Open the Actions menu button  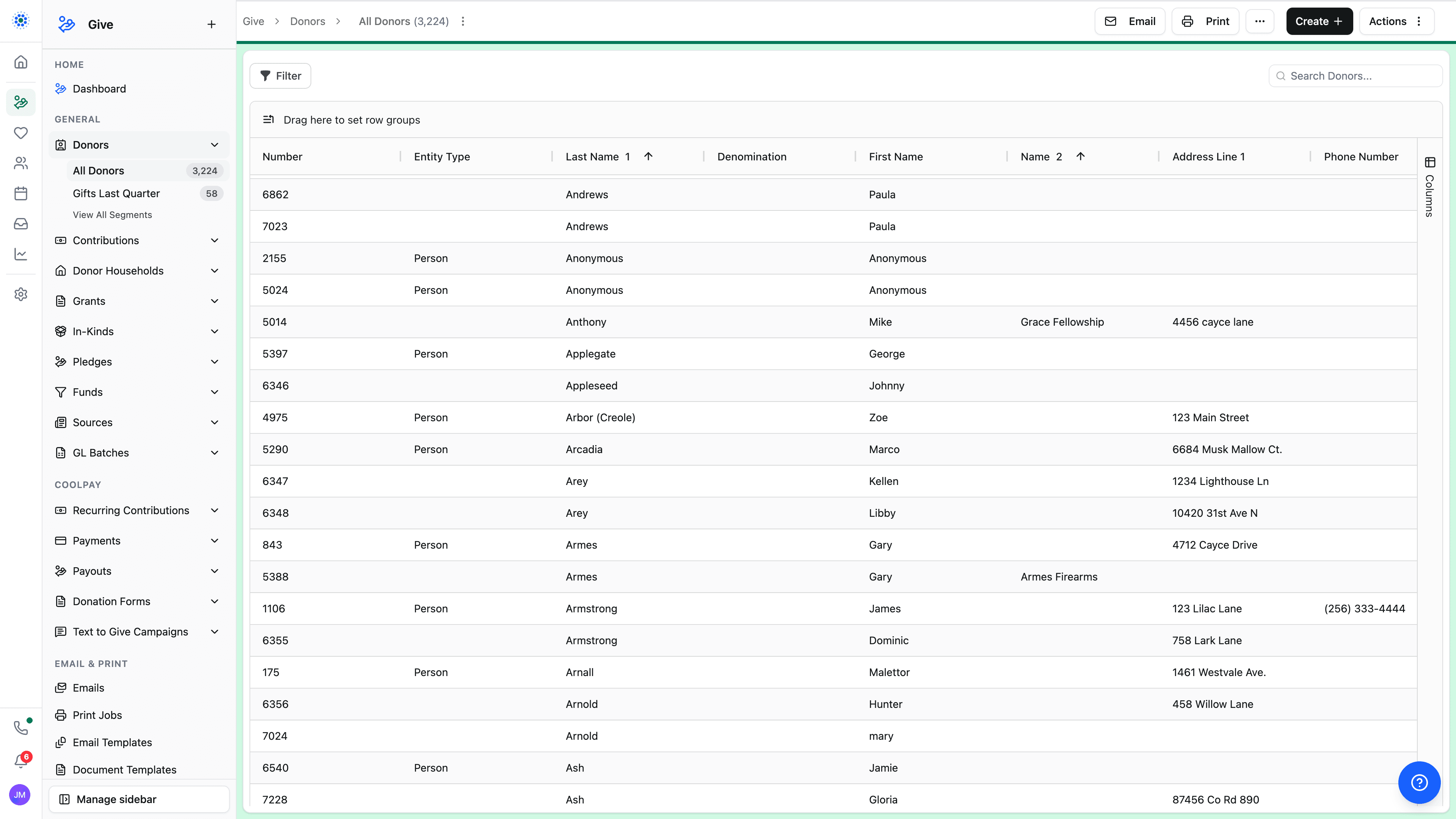click(1396, 22)
